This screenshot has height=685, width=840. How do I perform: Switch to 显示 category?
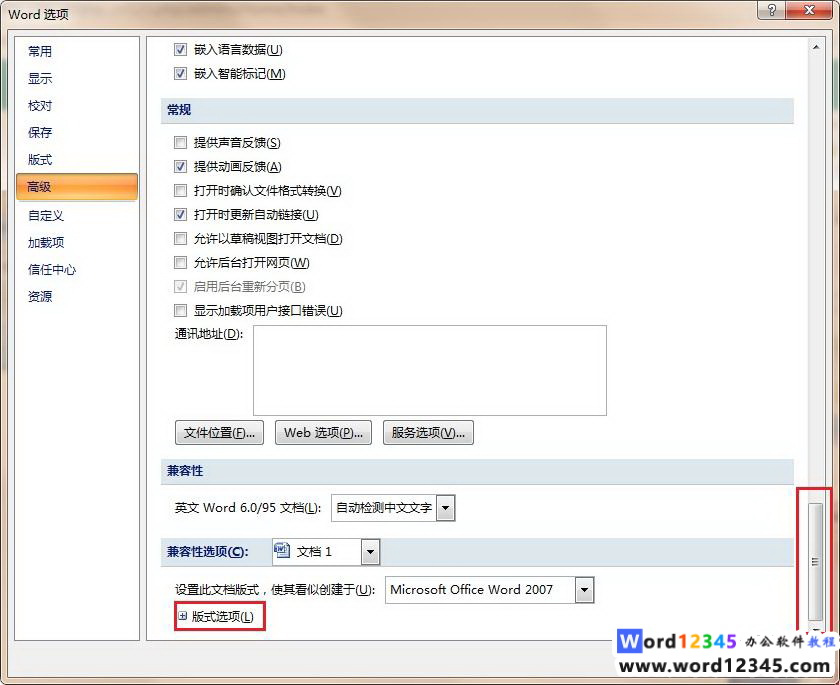pos(40,78)
